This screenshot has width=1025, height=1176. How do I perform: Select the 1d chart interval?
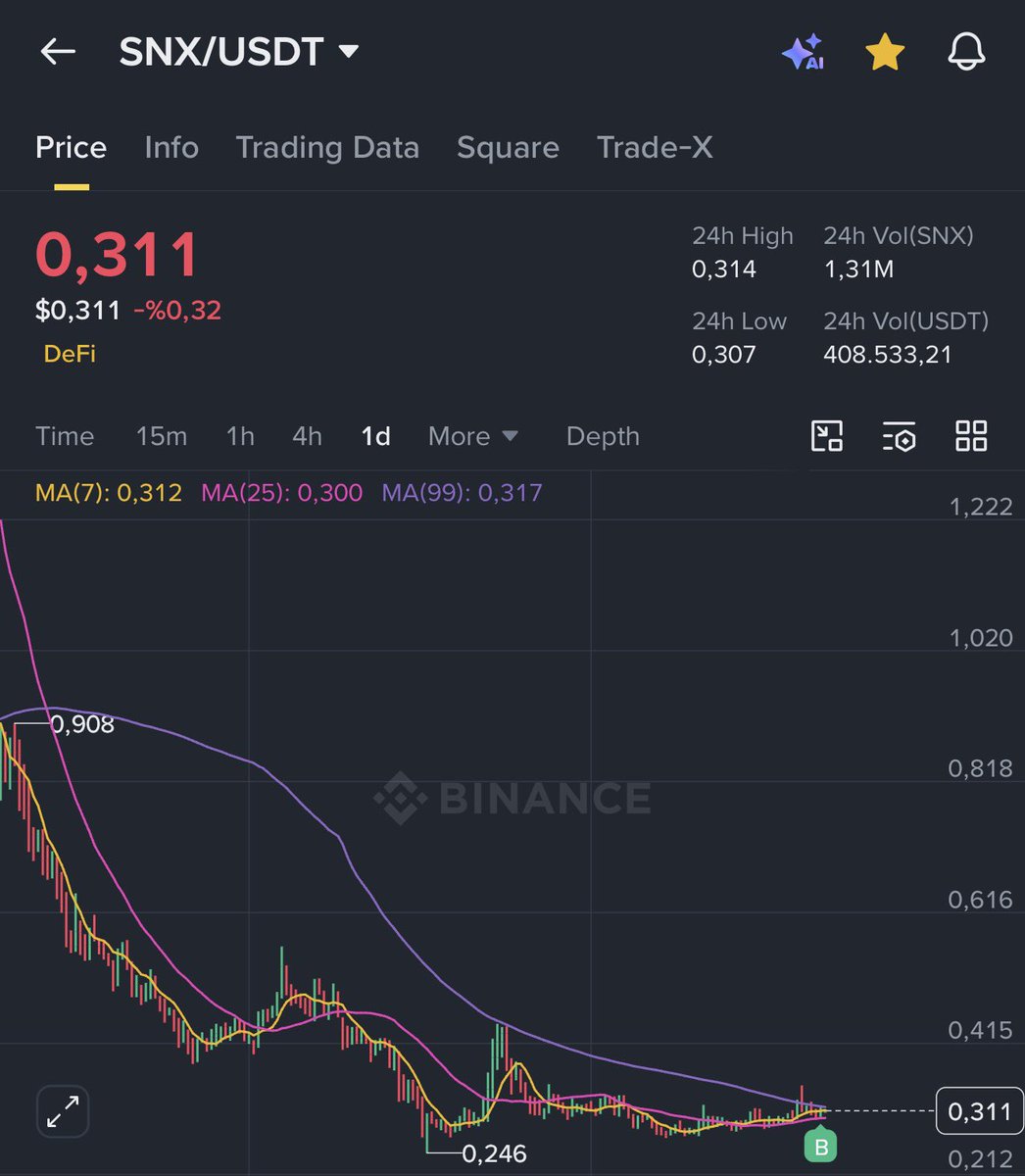[x=375, y=436]
